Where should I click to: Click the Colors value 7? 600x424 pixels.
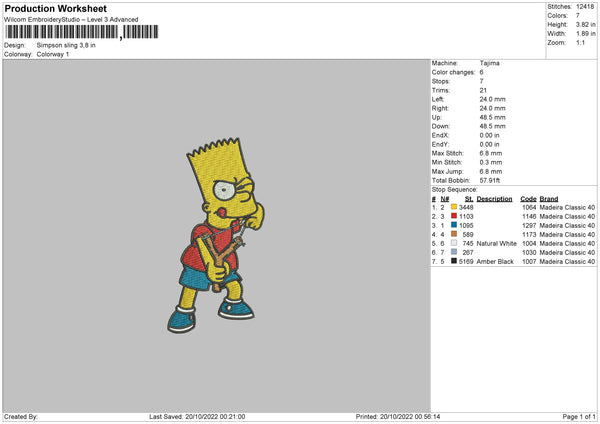coord(578,16)
